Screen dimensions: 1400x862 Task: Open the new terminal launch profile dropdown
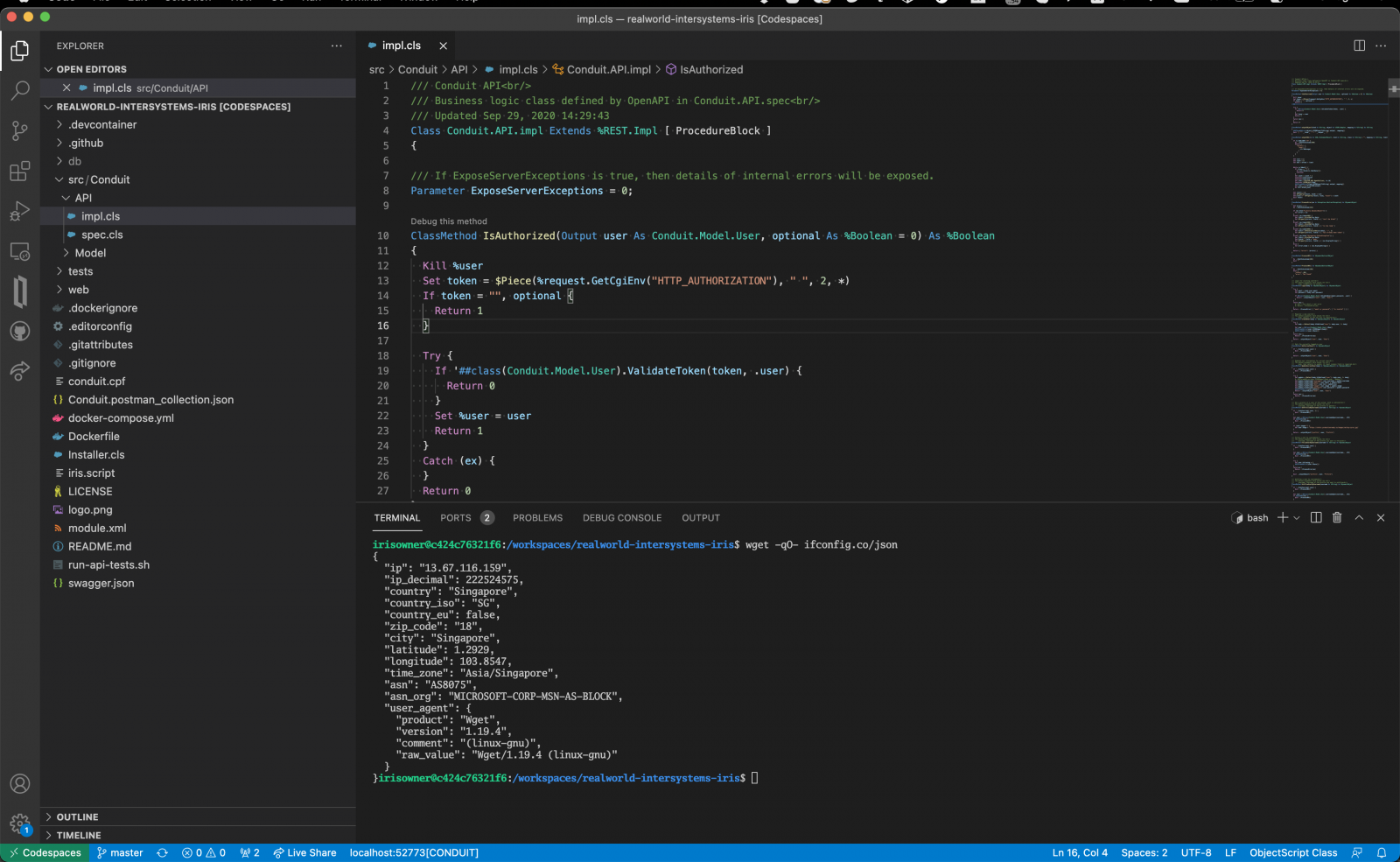(1297, 518)
